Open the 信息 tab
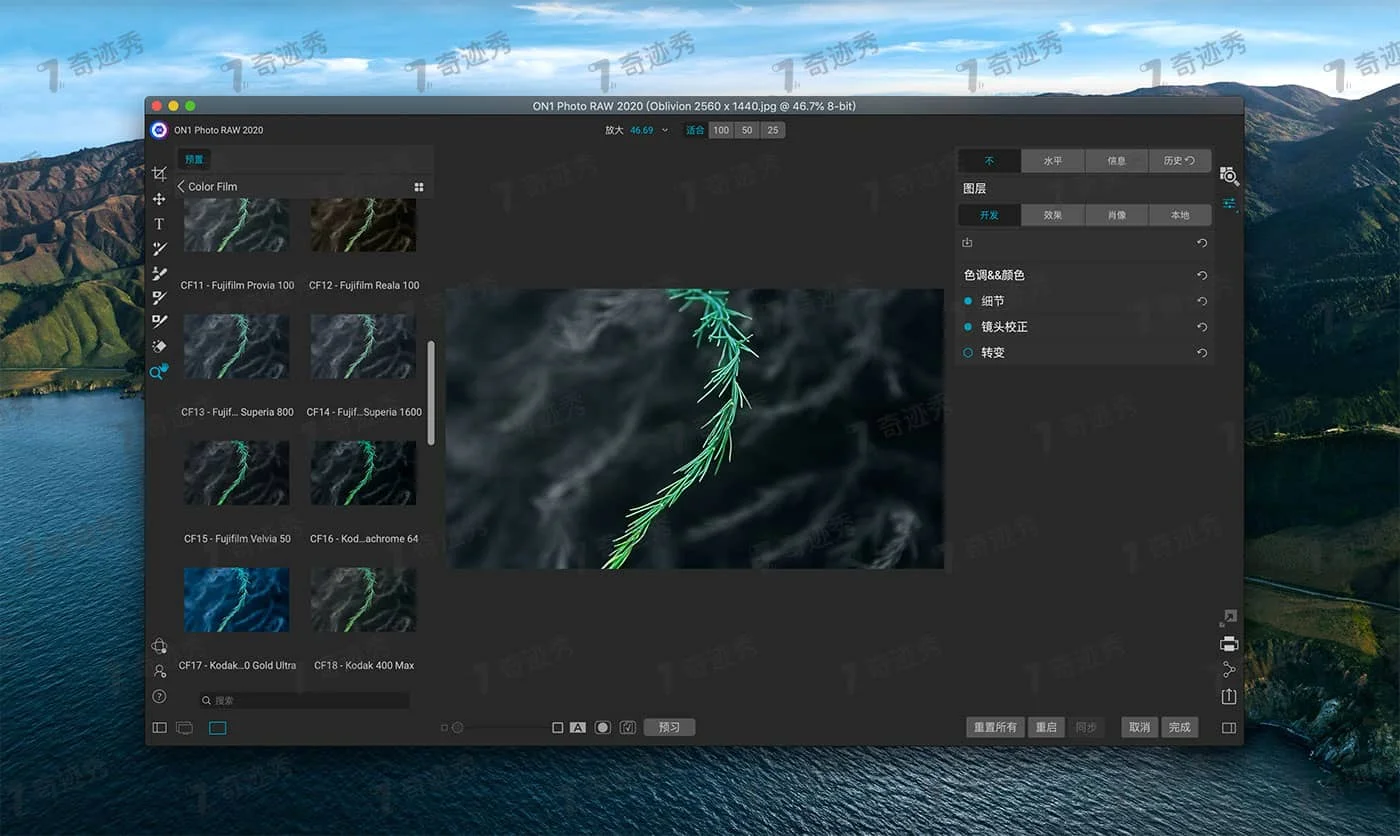The image size is (1400, 836). tap(1116, 161)
